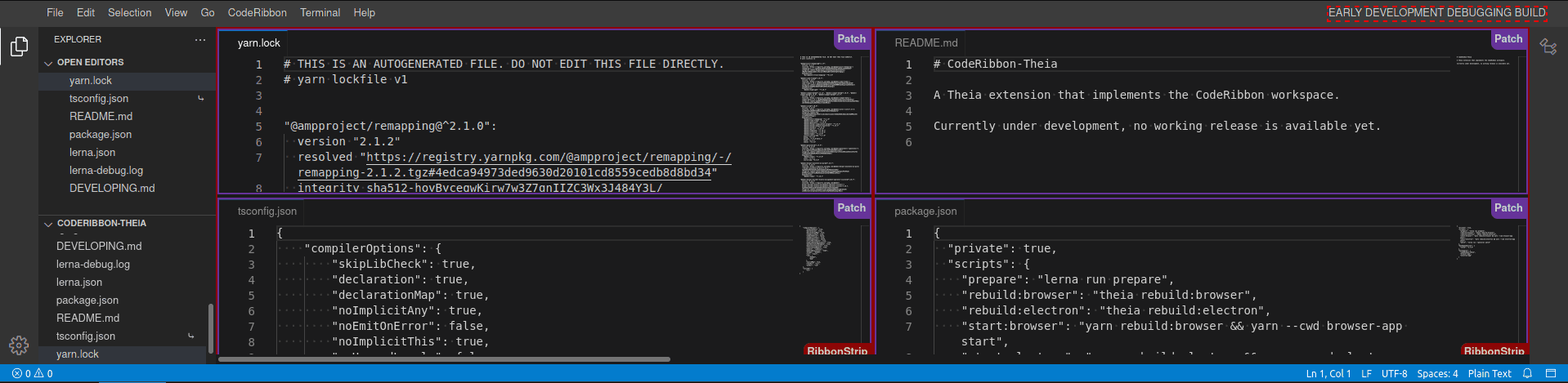Collapse the CODERIBBON-THEIA section
This screenshot has height=383, width=1568.
coord(127,223)
